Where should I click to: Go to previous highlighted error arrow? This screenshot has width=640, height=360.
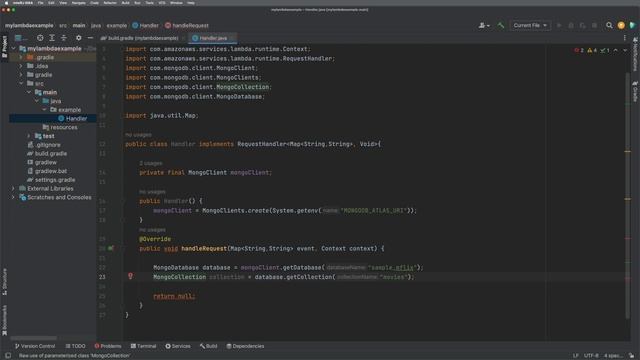(616, 50)
